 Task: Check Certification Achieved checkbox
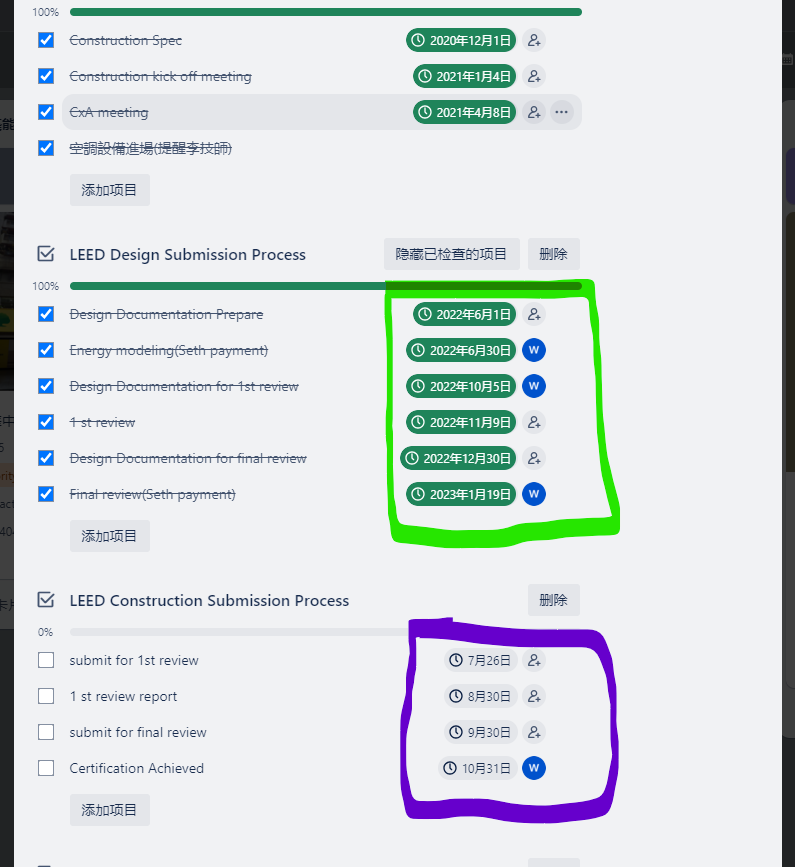click(x=46, y=768)
